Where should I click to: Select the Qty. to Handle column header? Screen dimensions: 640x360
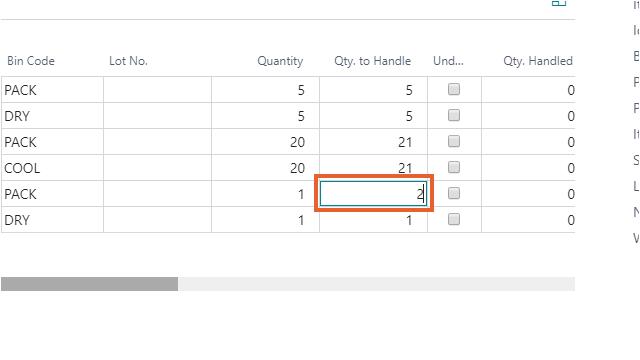[x=373, y=61]
